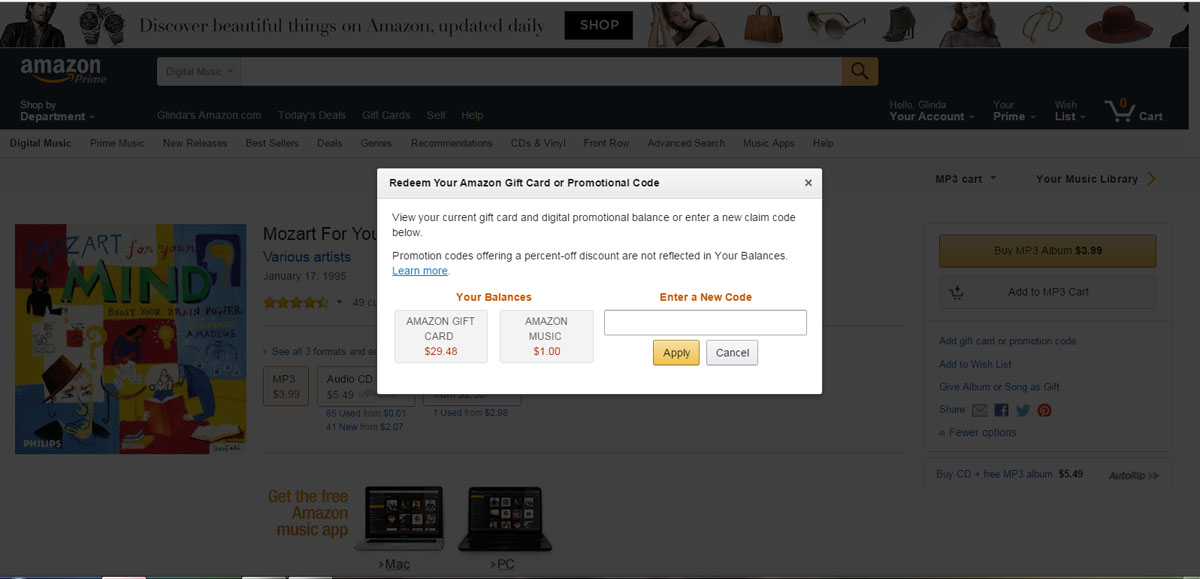Select the Amazon Gift Card balance box
This screenshot has width=1200, height=579.
pyautogui.click(x=440, y=336)
